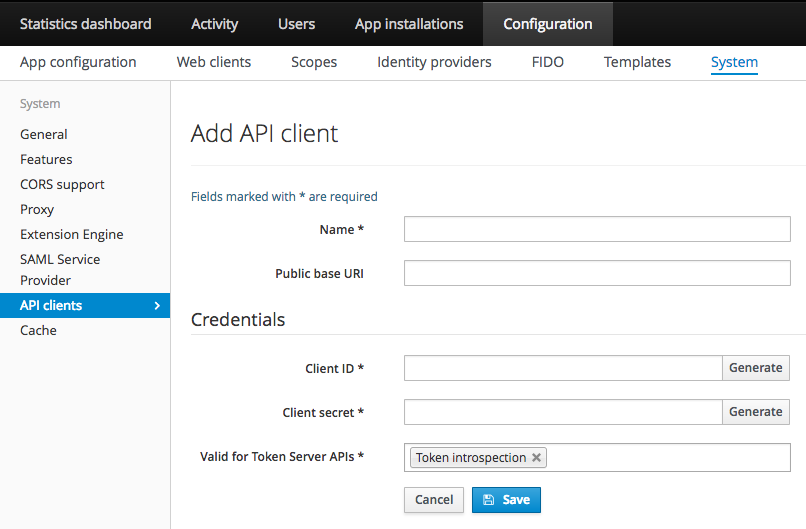
Task: Open Features in the sidebar
Action: (46, 159)
